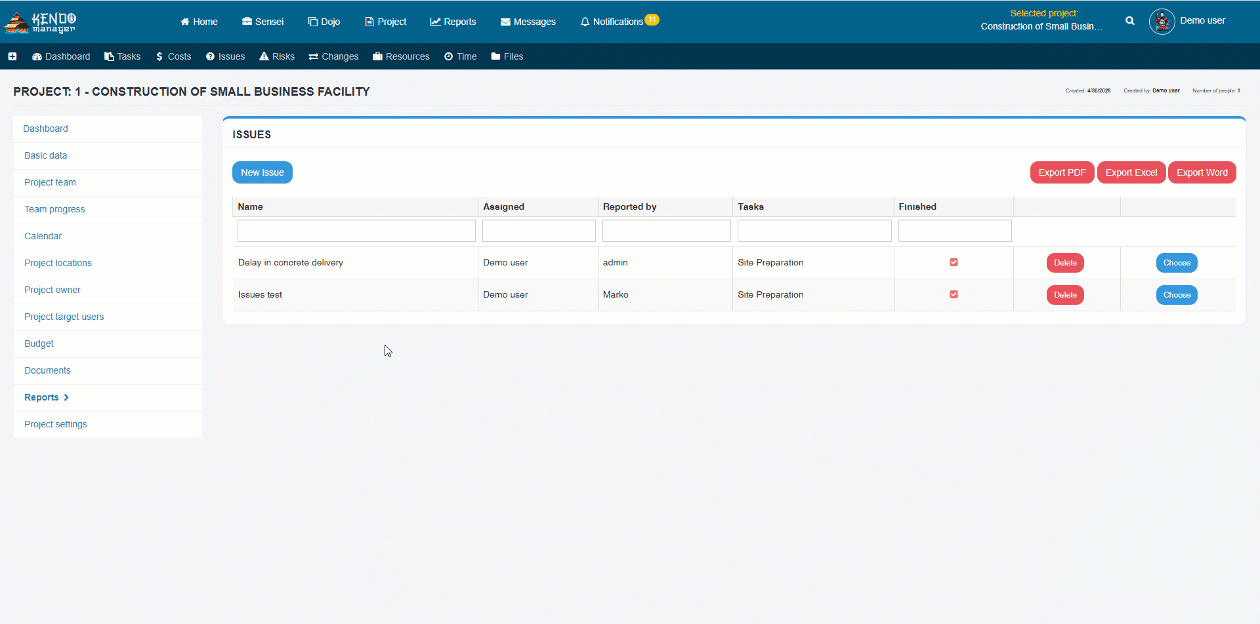Switch to the Resources tab
Viewport: 1260px width, 624px height.
pos(401,57)
